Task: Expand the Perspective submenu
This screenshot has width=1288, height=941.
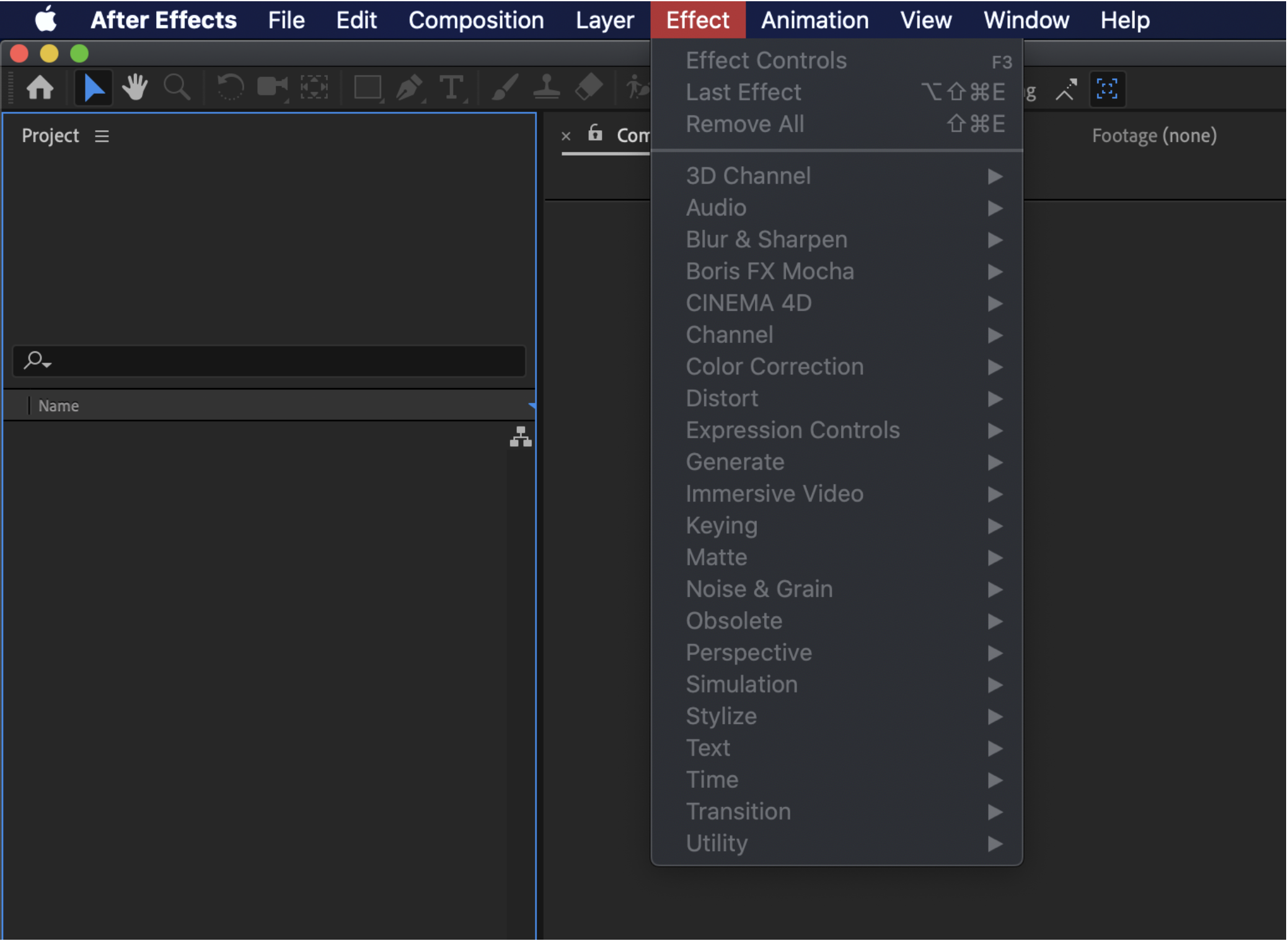Action: pyautogui.click(x=837, y=653)
